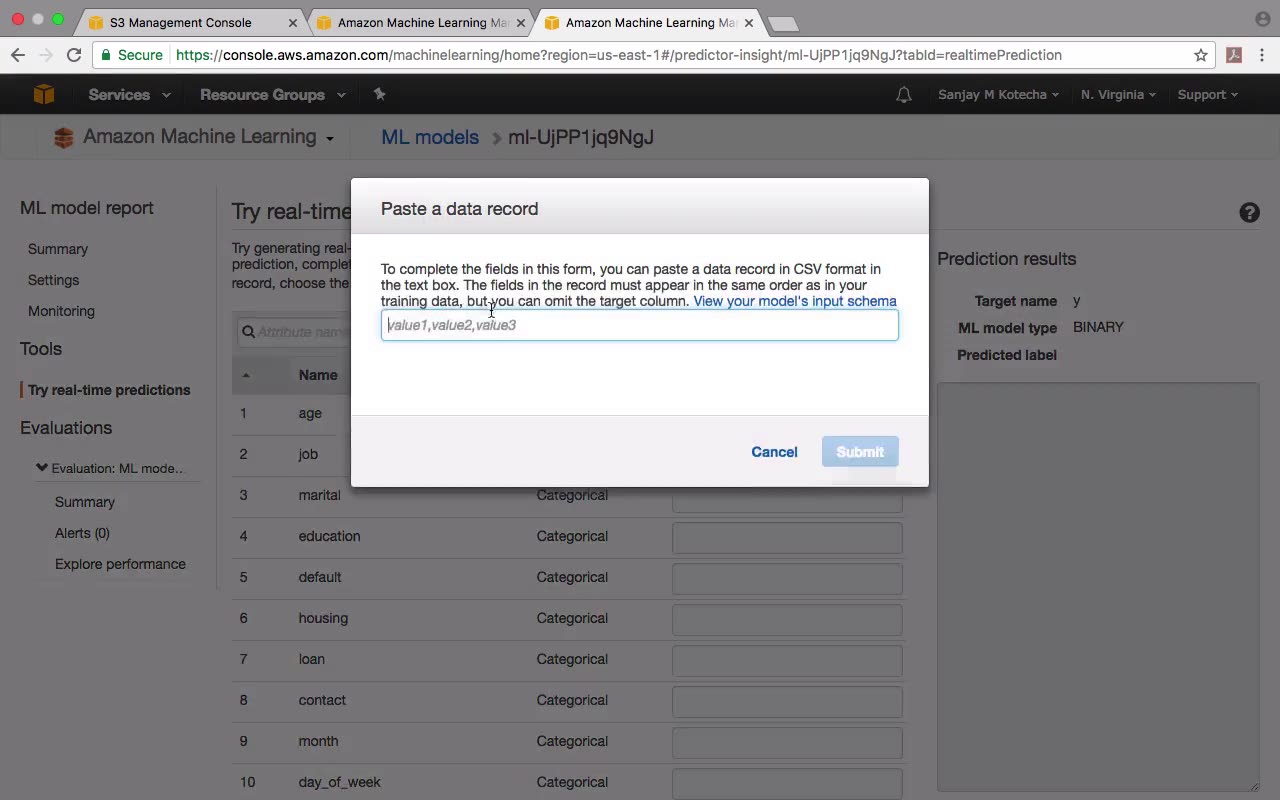This screenshot has width=1280, height=800.
Task: Open Settings in the sidebar
Action: (53, 280)
